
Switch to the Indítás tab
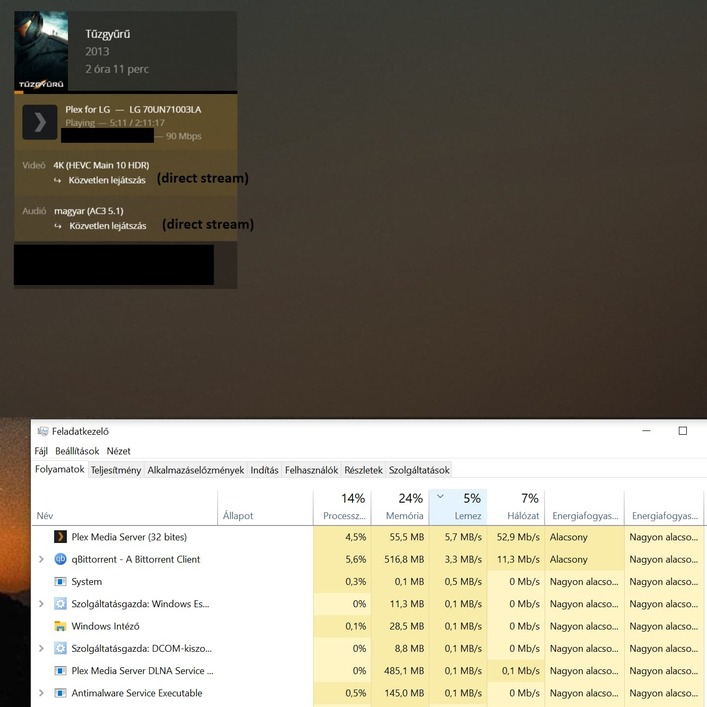click(x=264, y=470)
